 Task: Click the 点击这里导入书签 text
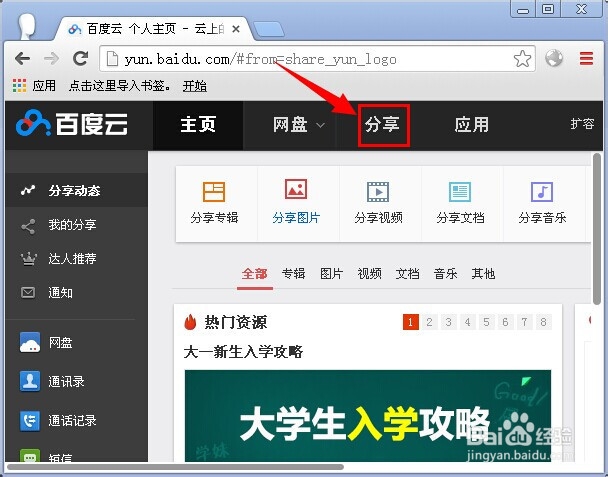click(119, 86)
